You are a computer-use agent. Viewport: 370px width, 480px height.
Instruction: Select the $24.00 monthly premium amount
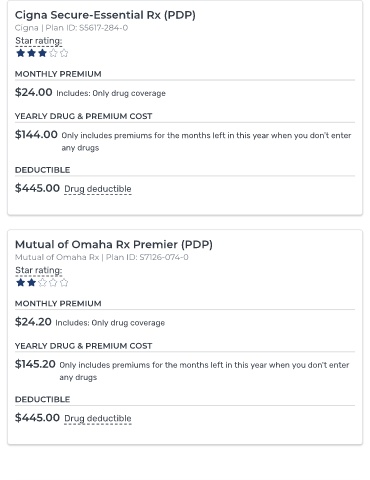[x=34, y=92]
